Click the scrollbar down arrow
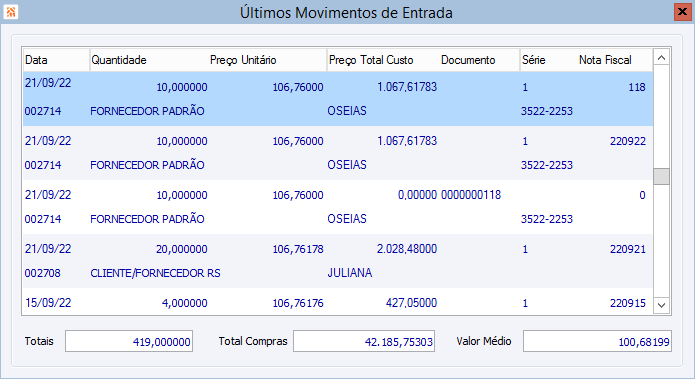 pyautogui.click(x=661, y=305)
